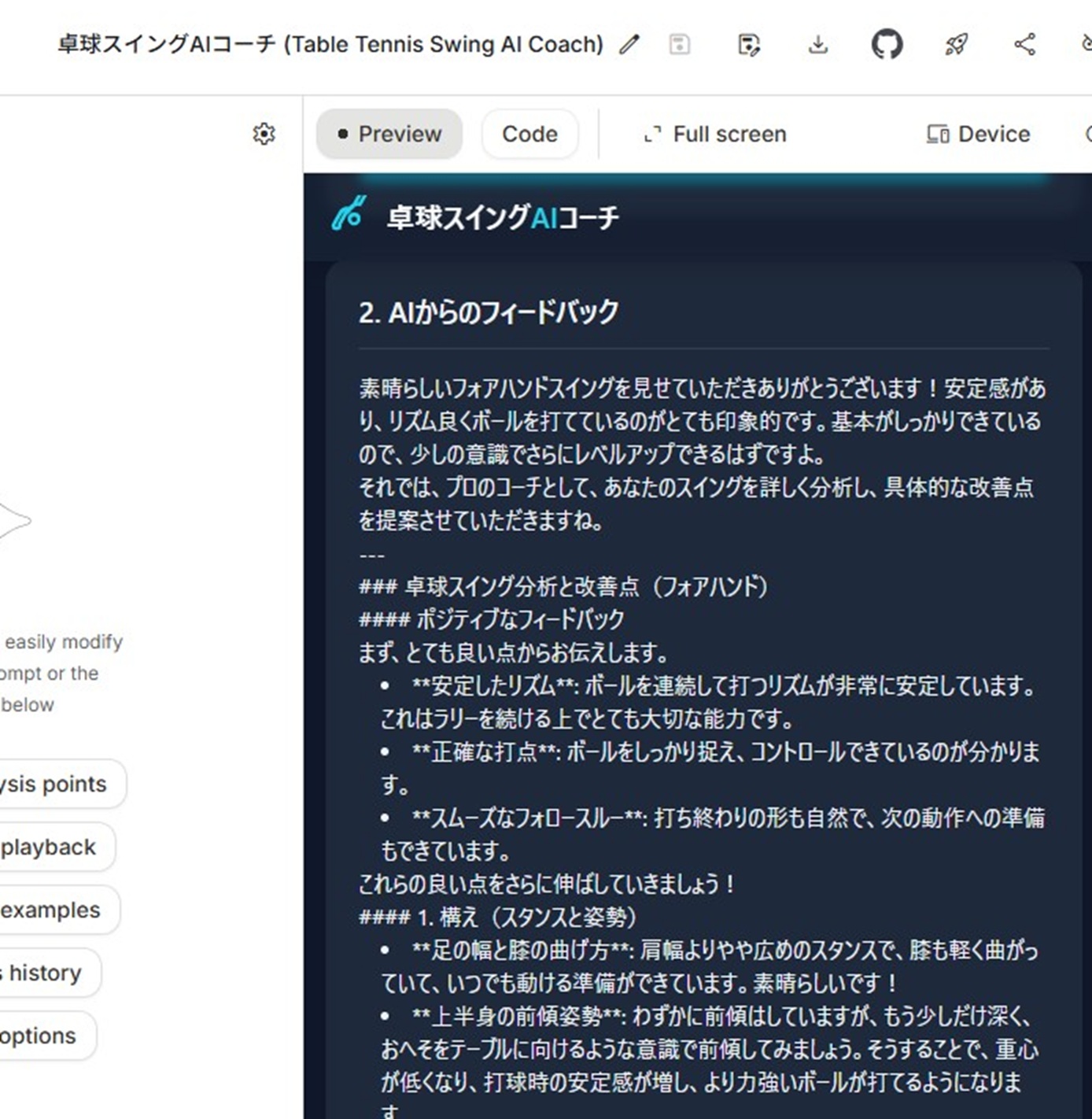This screenshot has width=1092, height=1119.
Task: Click the table tennis paddle logo
Action: coord(349,214)
